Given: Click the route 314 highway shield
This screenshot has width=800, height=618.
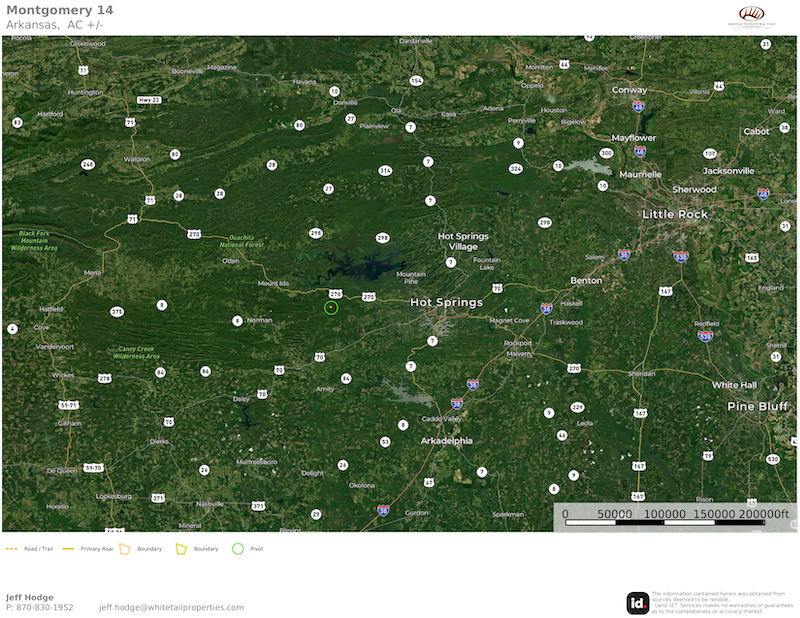Looking at the screenshot, I should click(385, 171).
